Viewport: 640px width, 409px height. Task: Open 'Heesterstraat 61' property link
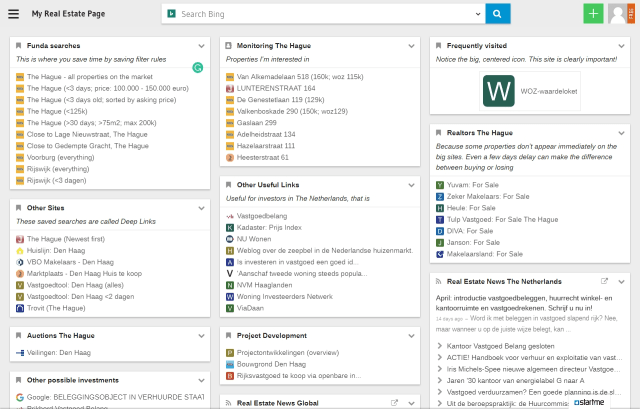coord(262,158)
